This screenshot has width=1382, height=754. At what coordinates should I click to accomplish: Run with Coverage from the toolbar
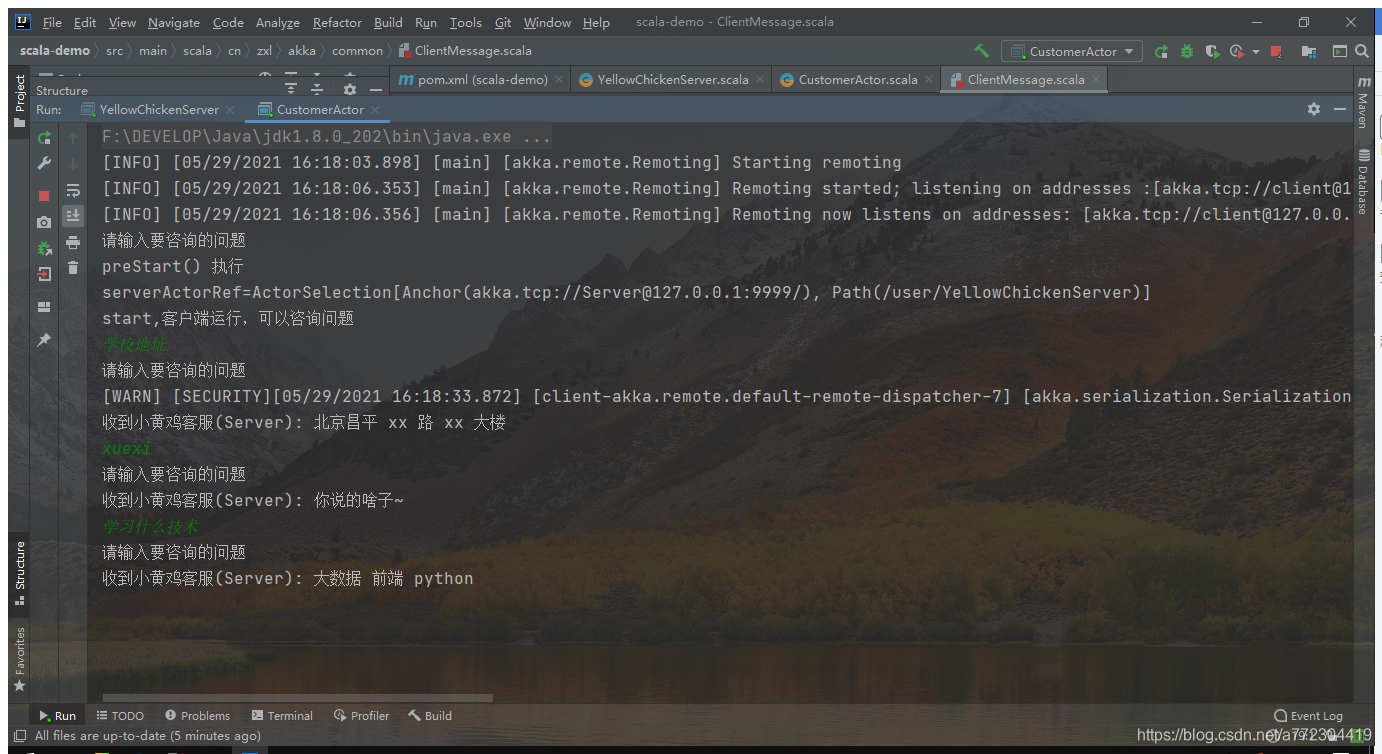(x=1212, y=51)
